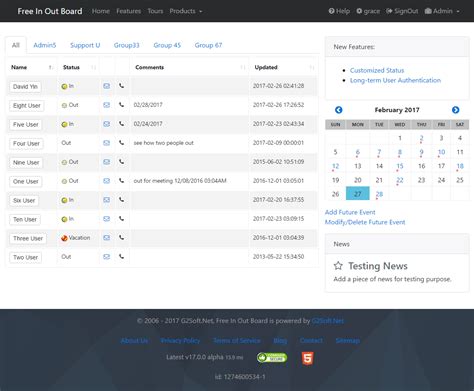The height and width of the screenshot is (391, 474).
Task: Click the star icon beside Testing News
Action: coord(338,266)
